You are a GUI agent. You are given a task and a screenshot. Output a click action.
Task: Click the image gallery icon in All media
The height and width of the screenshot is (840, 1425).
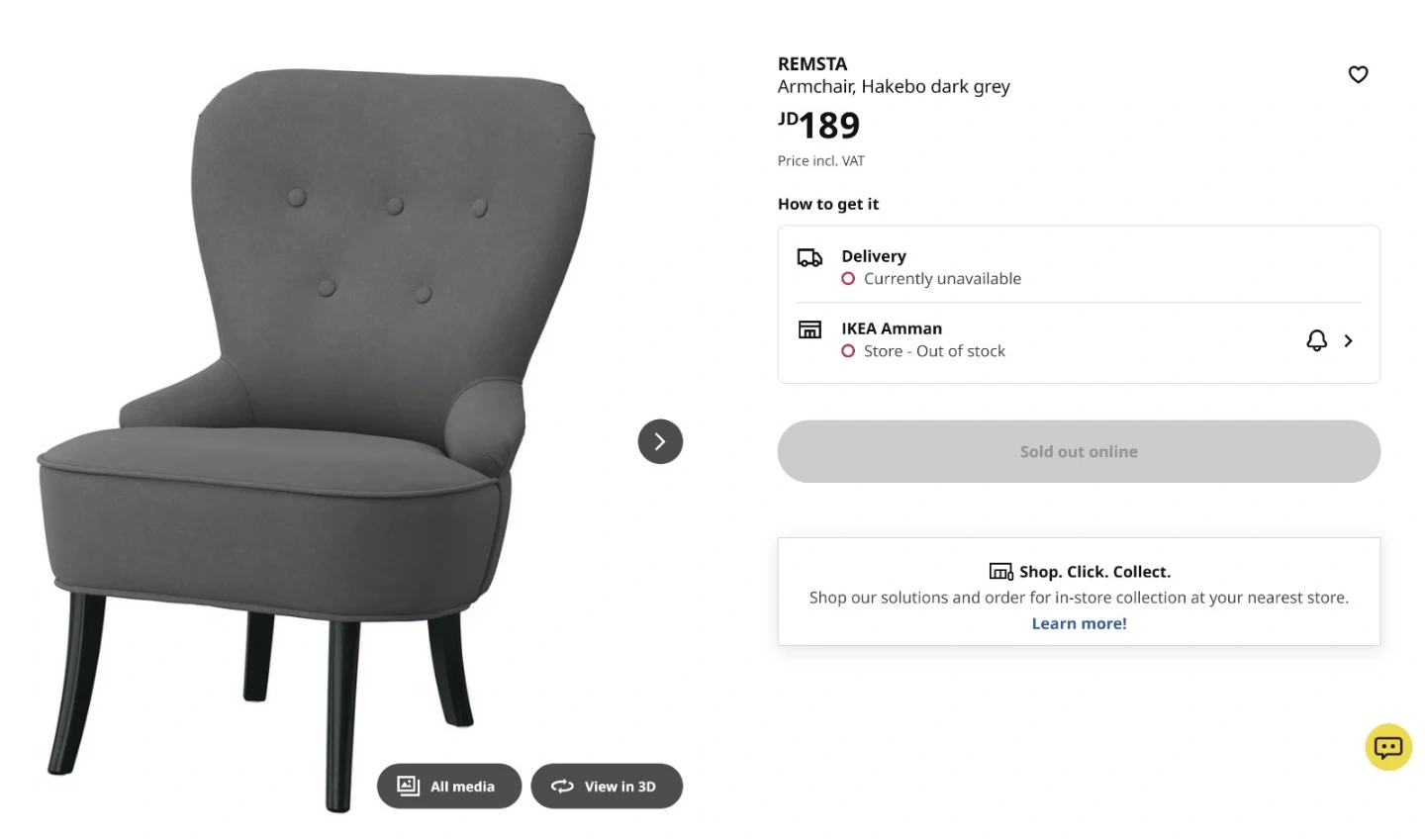[409, 786]
